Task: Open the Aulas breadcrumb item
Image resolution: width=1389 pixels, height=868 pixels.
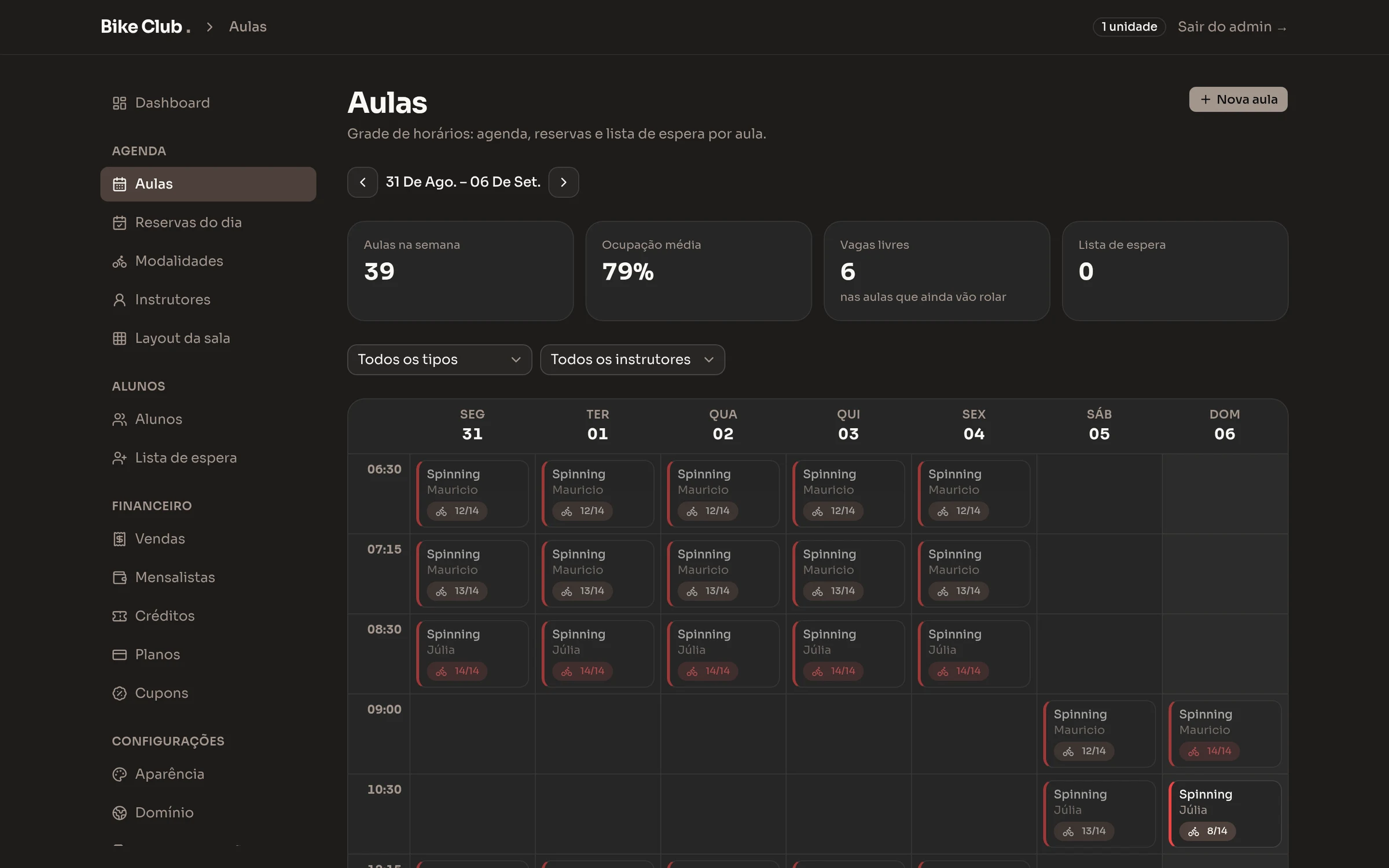Action: tap(248, 27)
